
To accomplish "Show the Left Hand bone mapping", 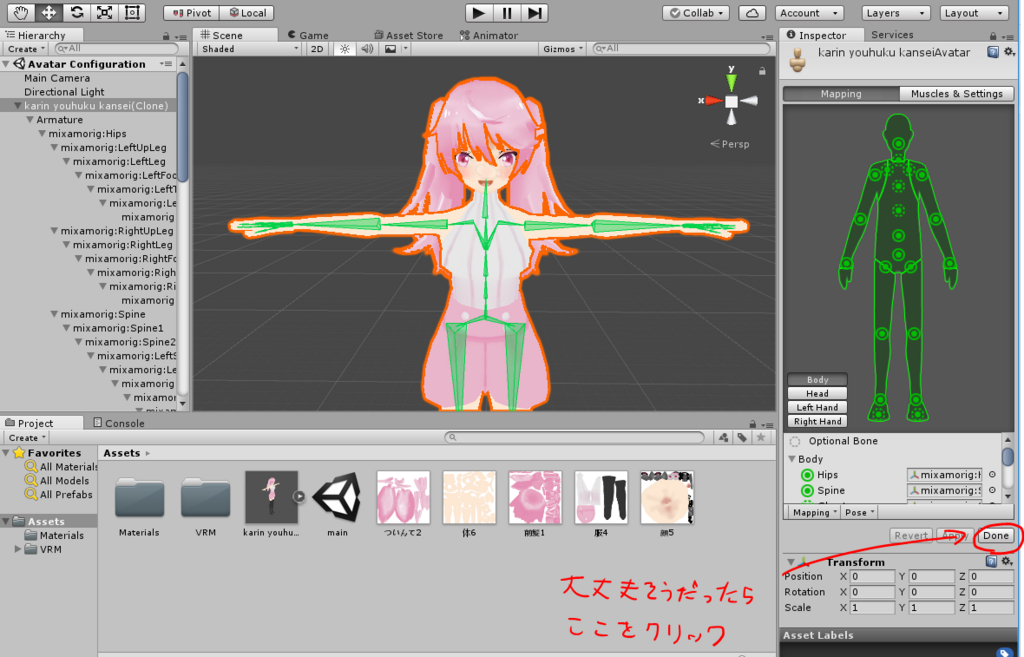I will (817, 407).
